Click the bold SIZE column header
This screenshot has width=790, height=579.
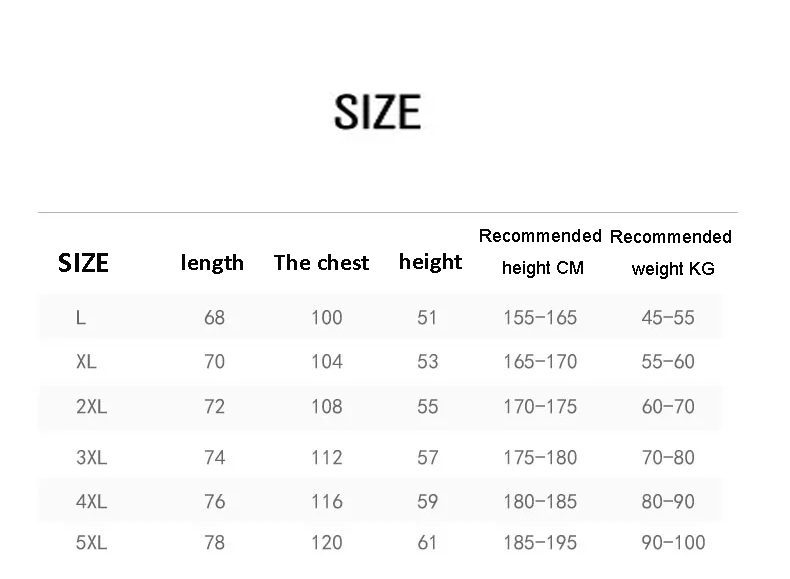(83, 263)
